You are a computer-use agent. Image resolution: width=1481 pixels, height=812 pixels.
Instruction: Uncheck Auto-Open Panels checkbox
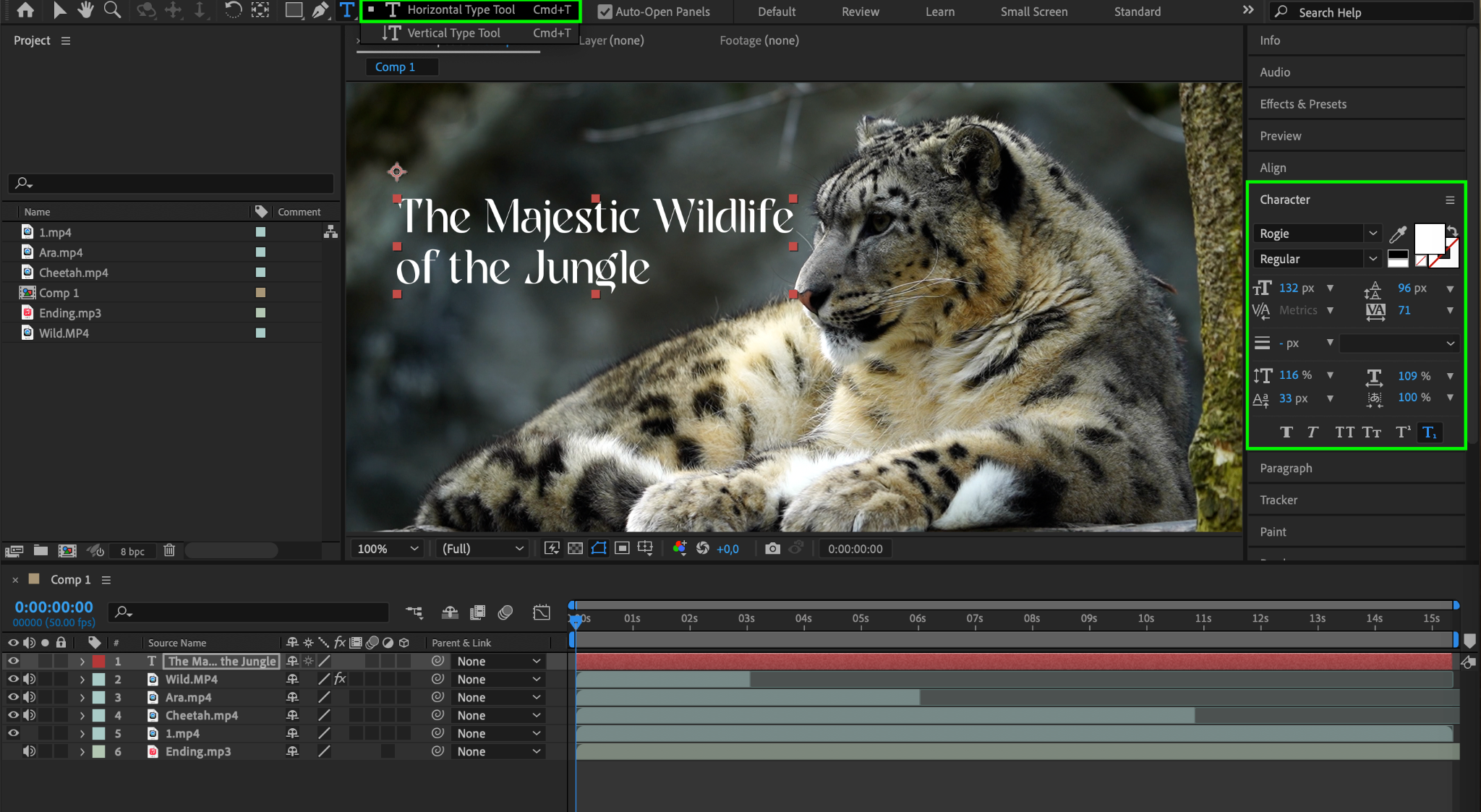[x=605, y=12]
